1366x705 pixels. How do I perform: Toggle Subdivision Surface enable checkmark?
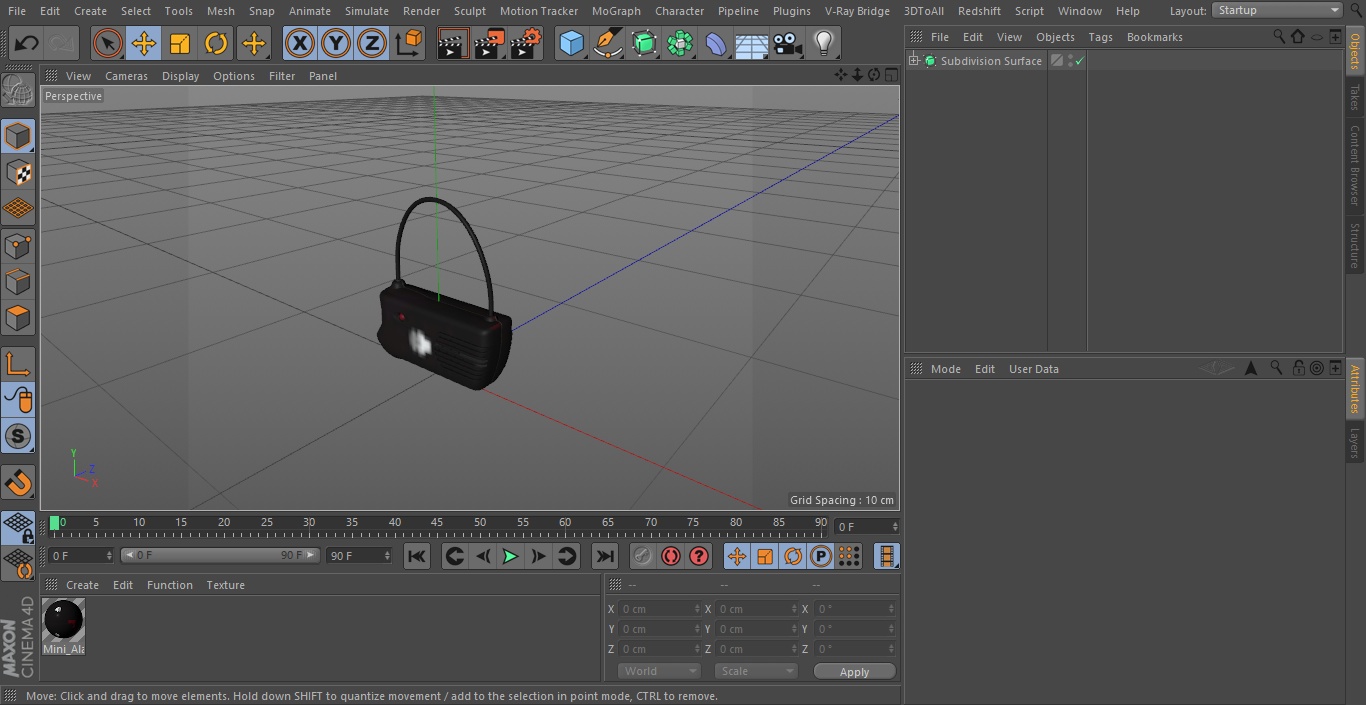click(1080, 61)
